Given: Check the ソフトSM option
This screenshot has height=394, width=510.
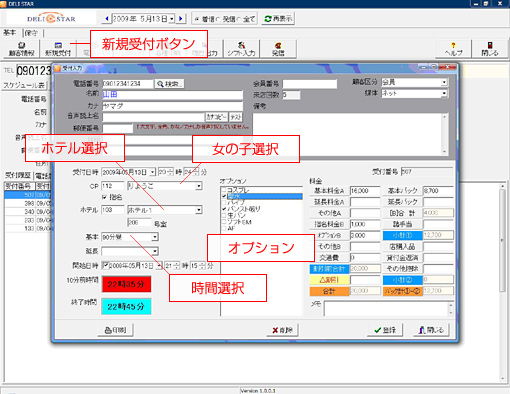Looking at the screenshot, I should click(224, 222).
